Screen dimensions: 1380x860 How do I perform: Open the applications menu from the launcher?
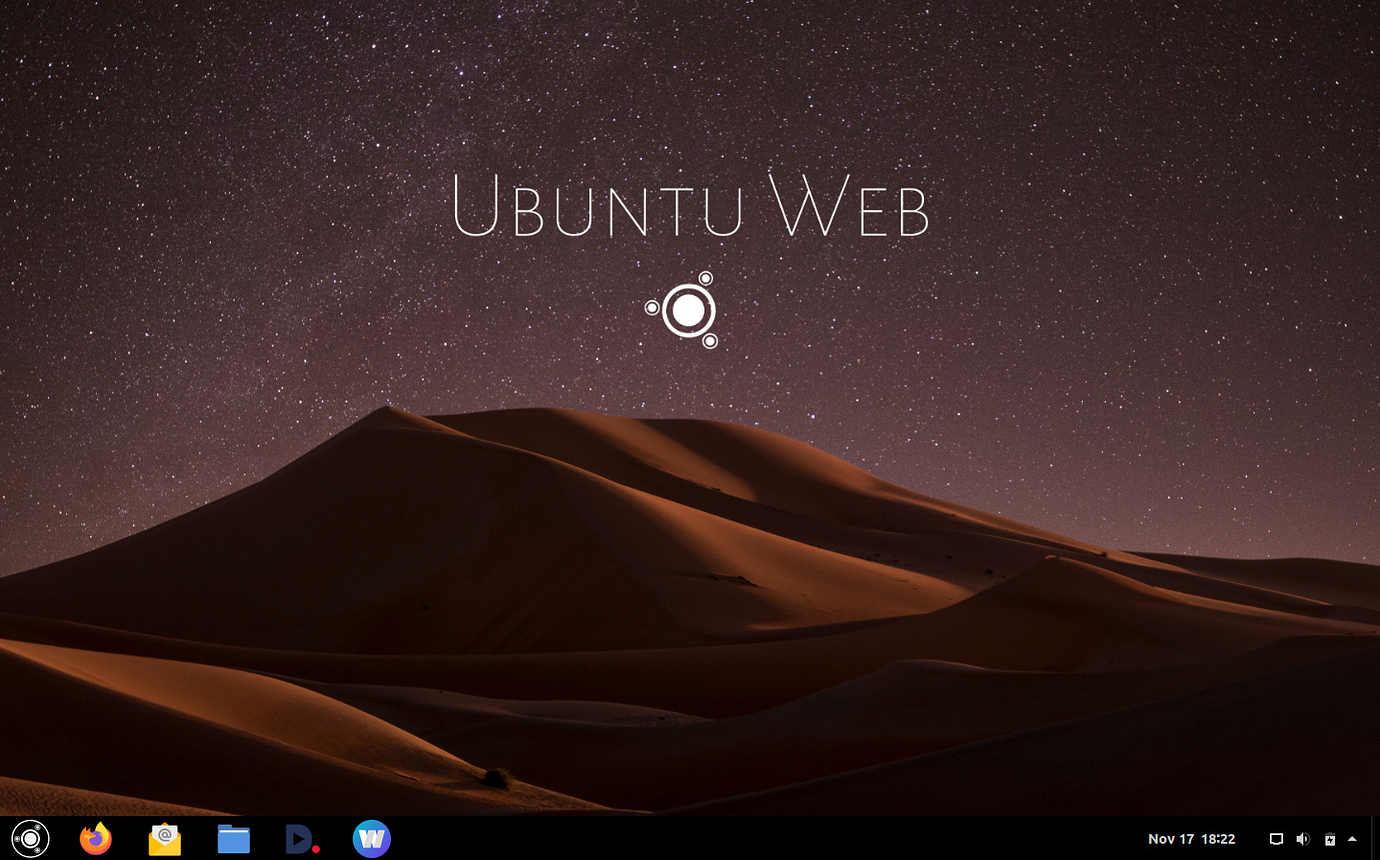point(30,839)
